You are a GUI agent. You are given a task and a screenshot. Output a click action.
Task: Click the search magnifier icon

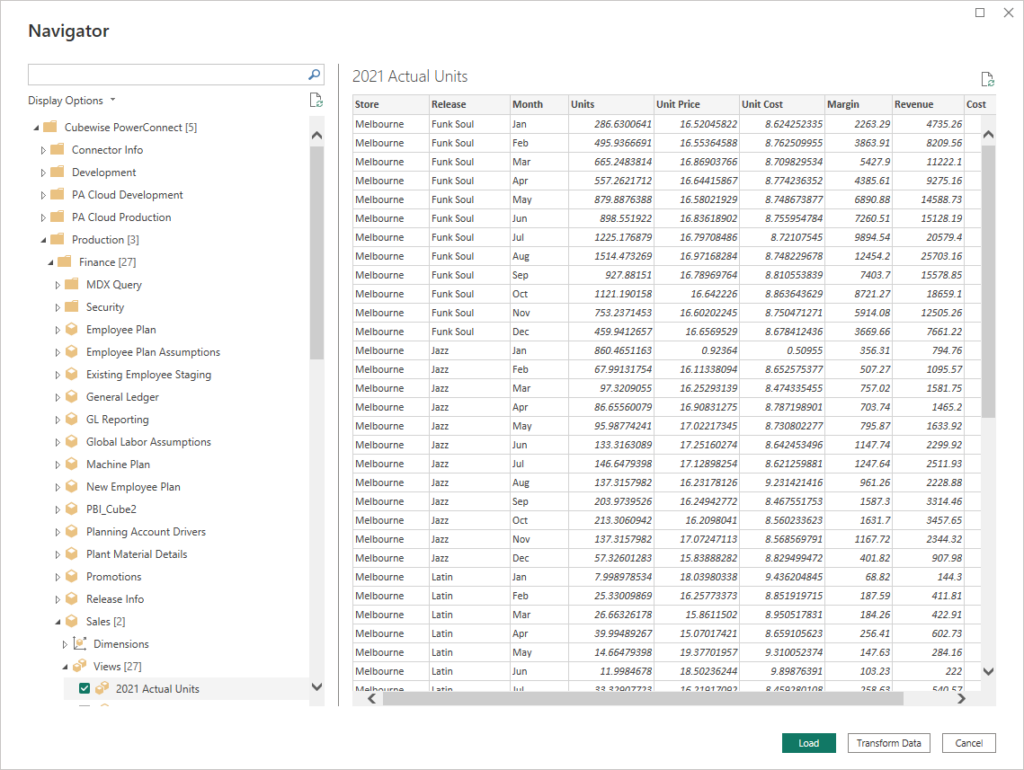coord(314,75)
